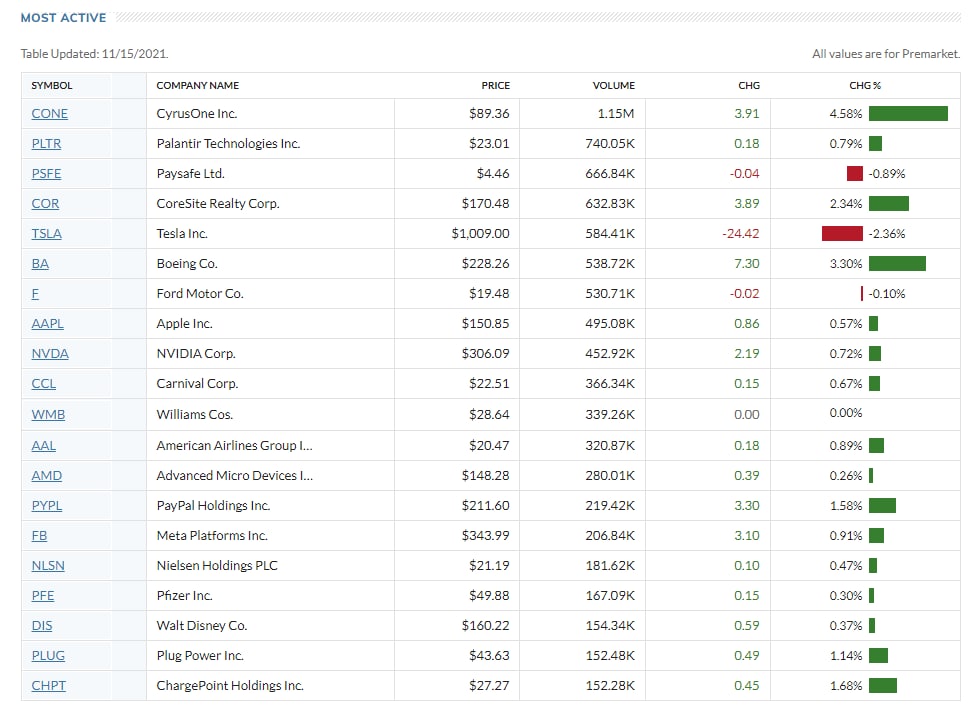
Task: Open the AAPL ticker link
Action: point(48,324)
